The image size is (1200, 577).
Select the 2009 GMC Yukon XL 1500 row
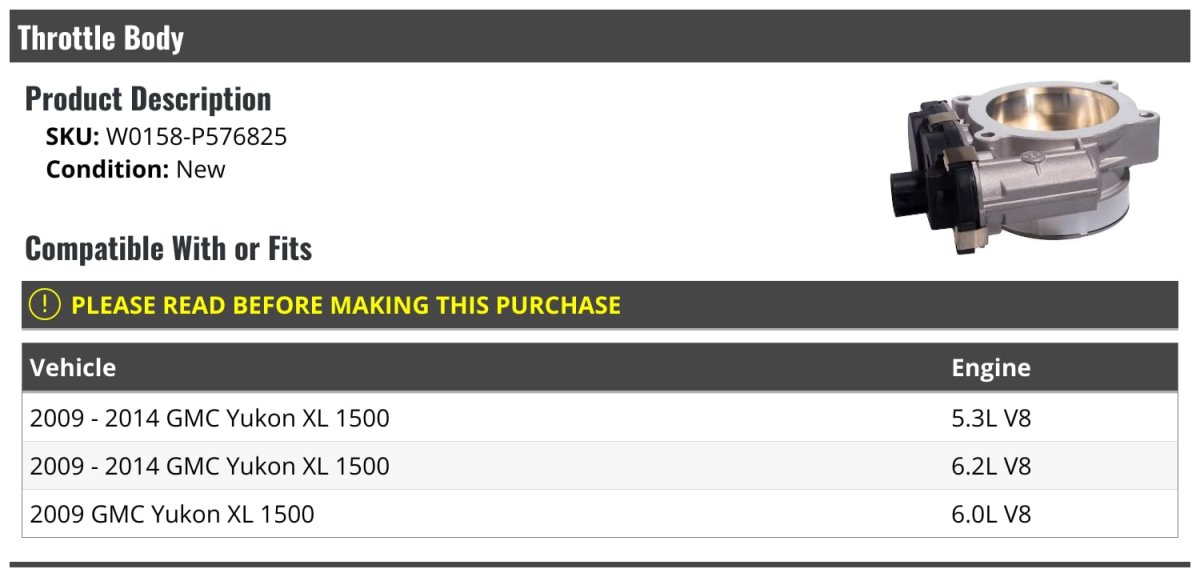(x=600, y=514)
